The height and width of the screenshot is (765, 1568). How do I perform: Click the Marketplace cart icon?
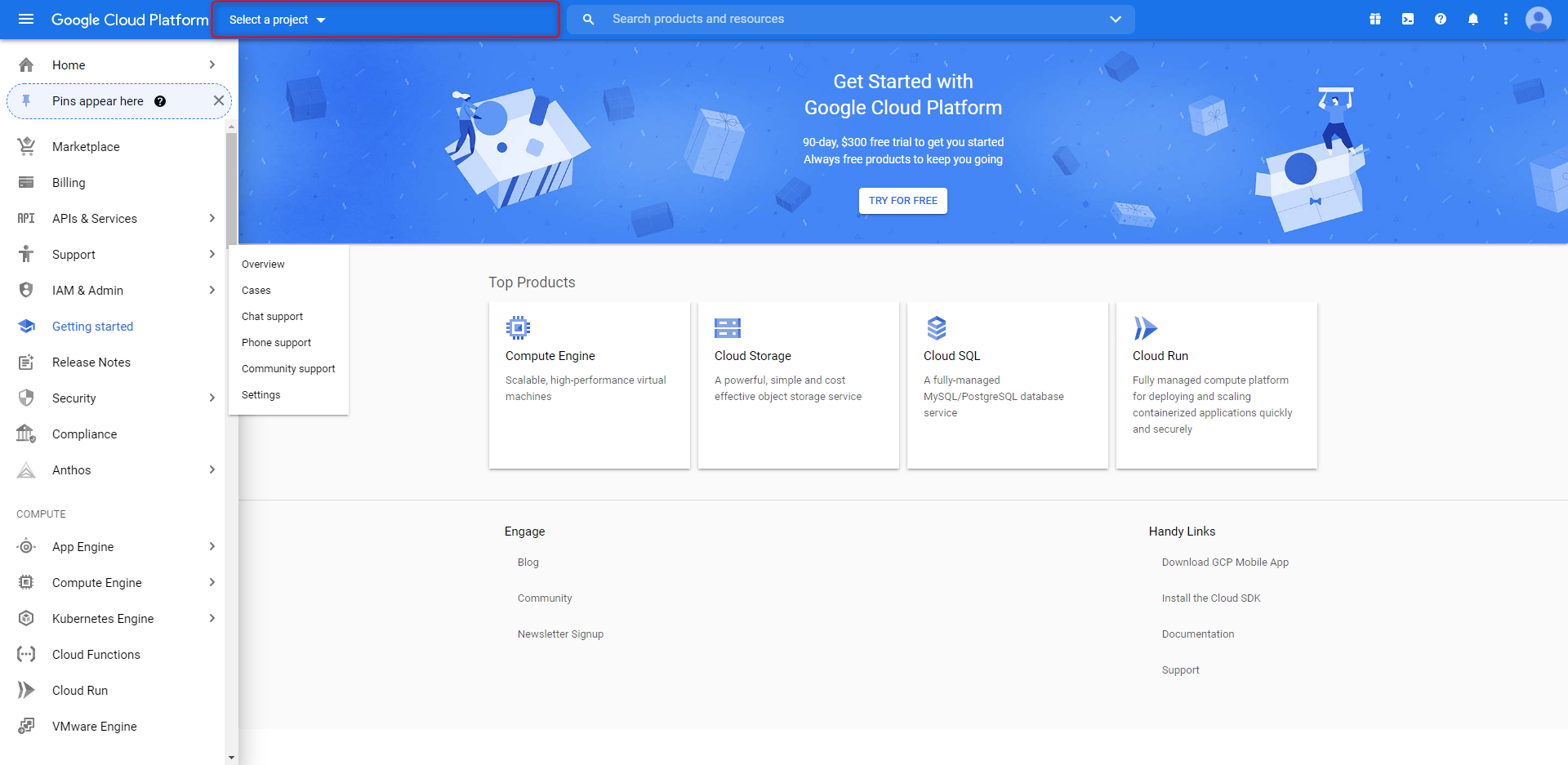coord(26,146)
